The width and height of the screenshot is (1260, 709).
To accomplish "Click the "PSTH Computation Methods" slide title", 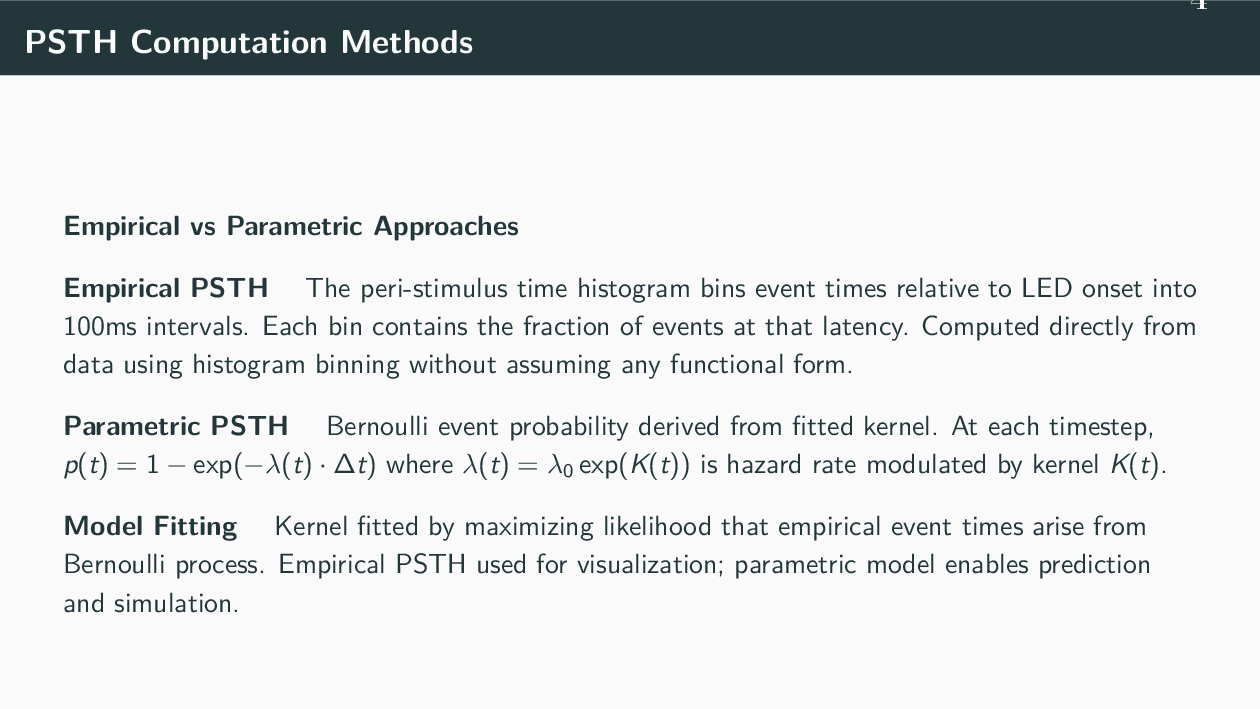I will click(x=248, y=42).
